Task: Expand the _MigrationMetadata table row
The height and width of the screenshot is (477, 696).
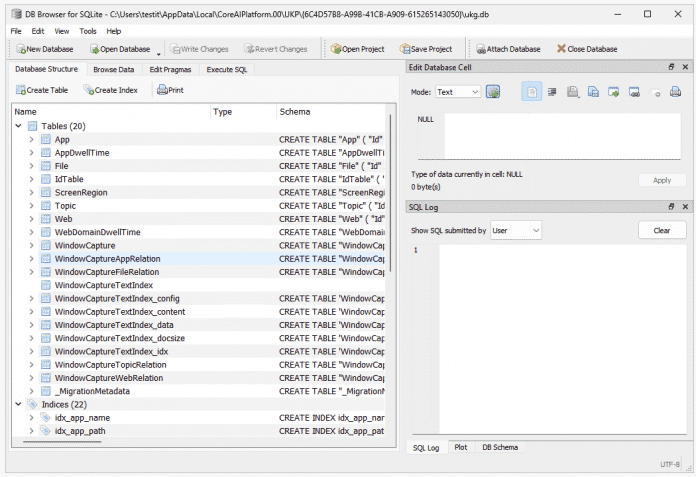Action: (32, 391)
